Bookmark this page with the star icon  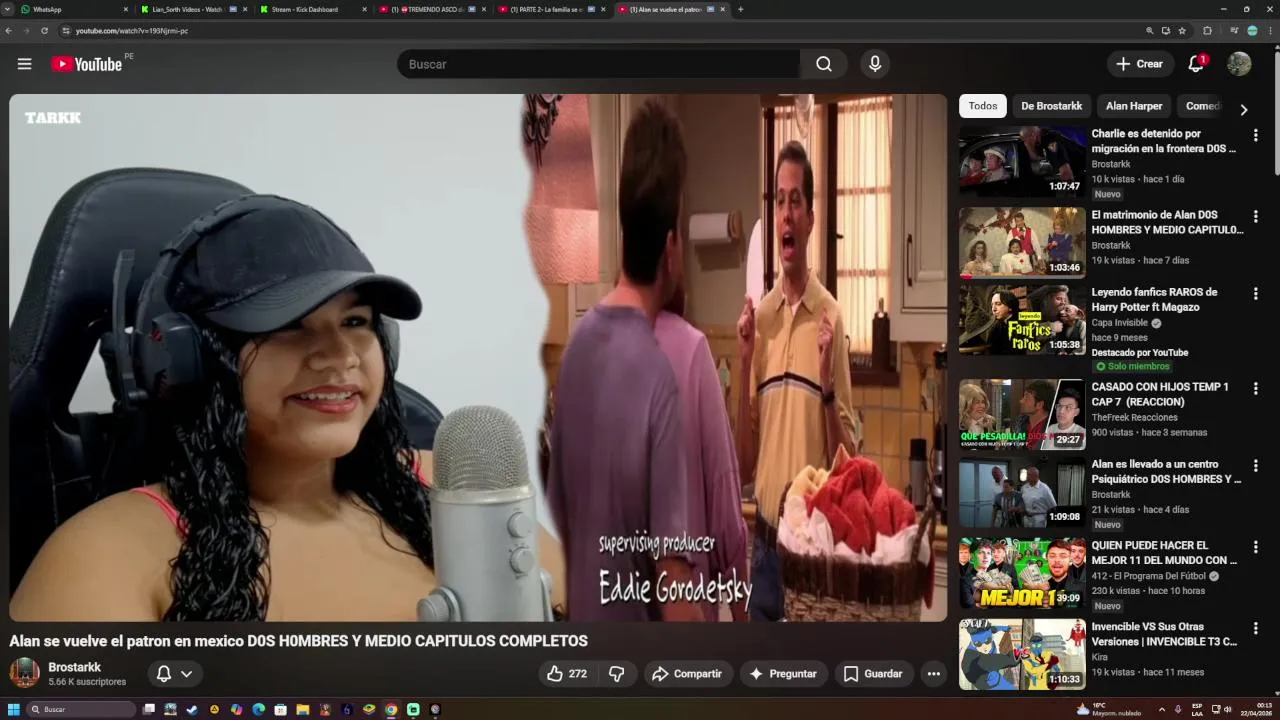(x=1182, y=31)
